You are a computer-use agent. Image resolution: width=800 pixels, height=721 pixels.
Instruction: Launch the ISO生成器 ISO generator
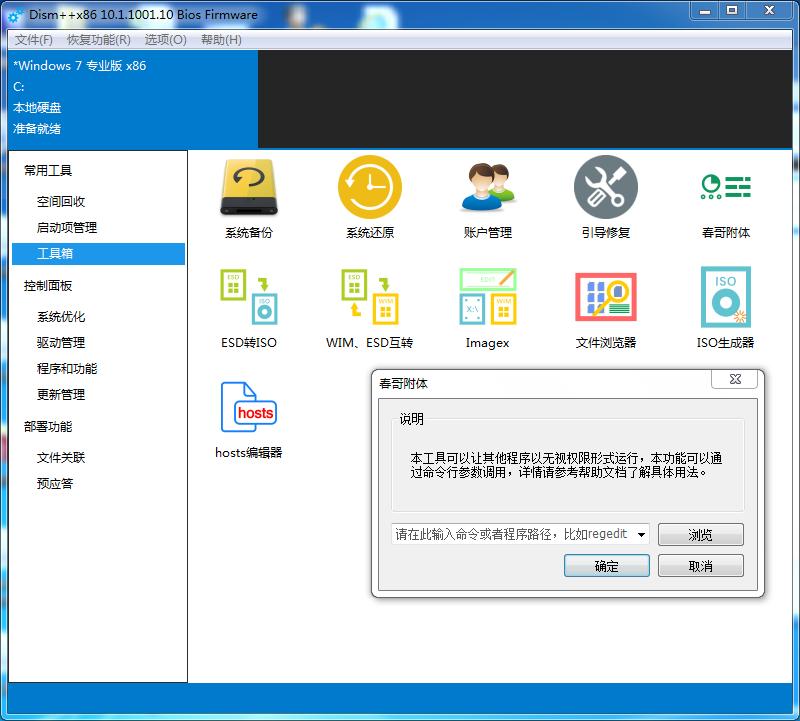pos(726,300)
